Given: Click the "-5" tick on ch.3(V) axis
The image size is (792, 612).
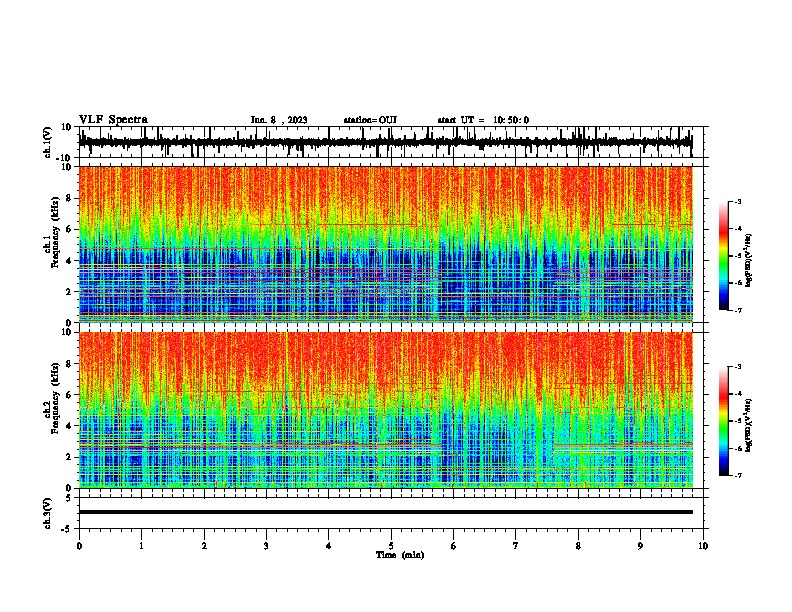Looking at the screenshot, I should tap(68, 529).
